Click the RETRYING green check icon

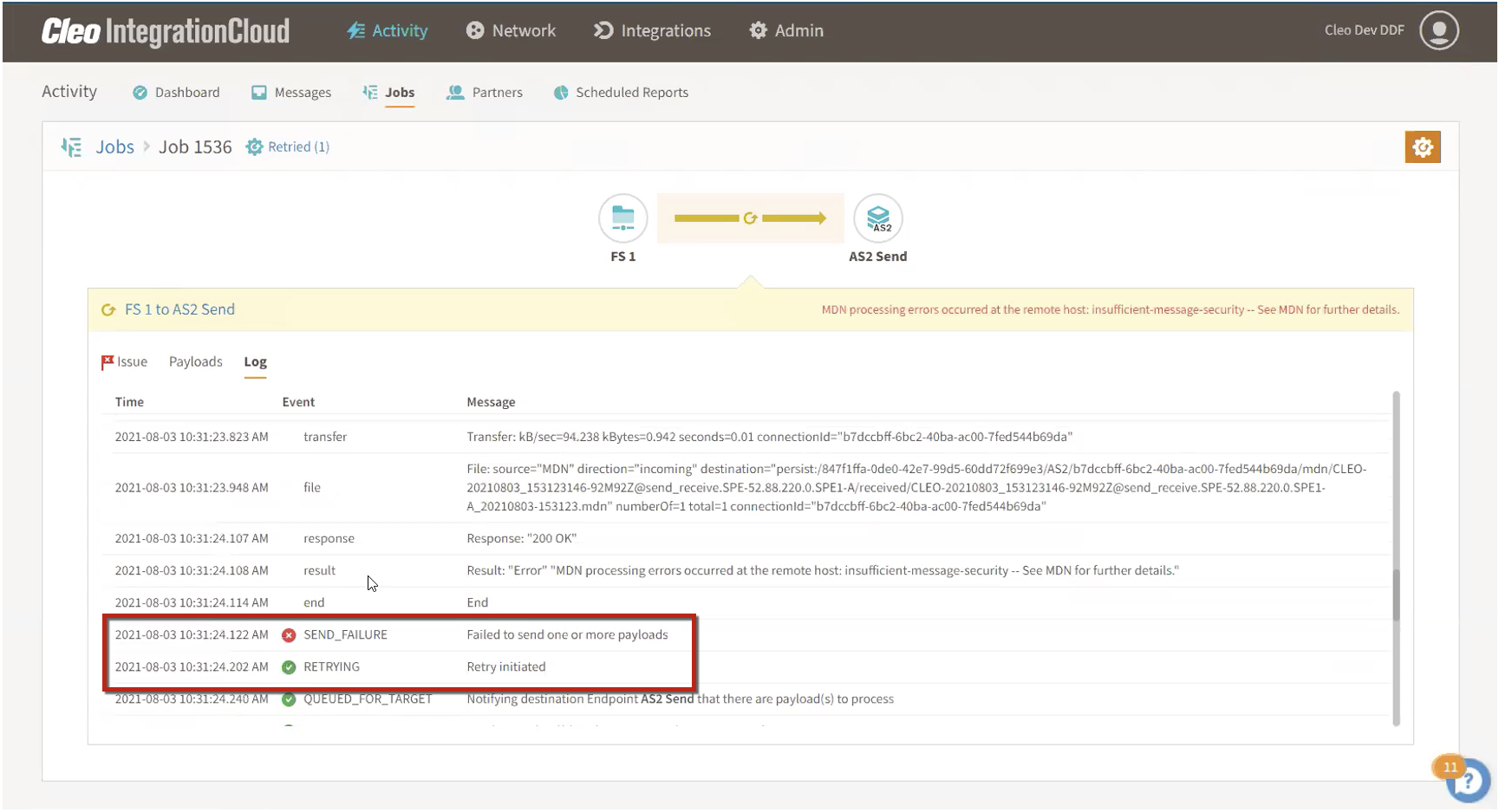click(x=289, y=666)
